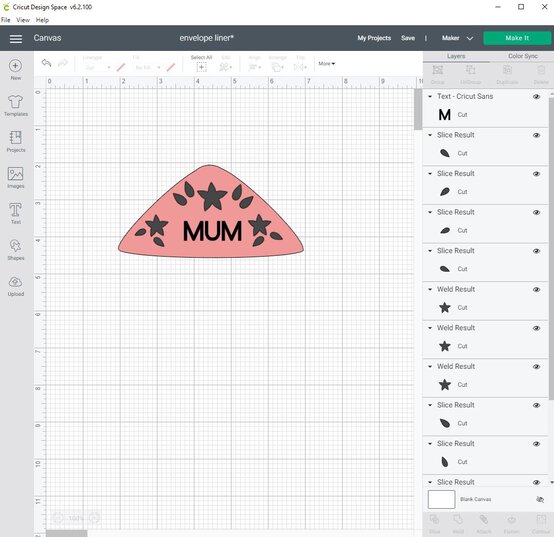Open the View menu
The image size is (554, 537).
(x=23, y=20)
